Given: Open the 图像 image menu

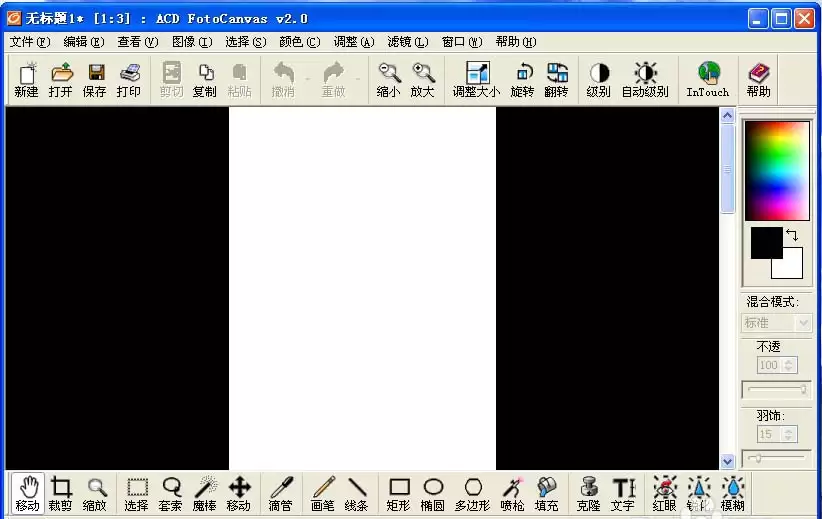Looking at the screenshot, I should click(192, 41).
